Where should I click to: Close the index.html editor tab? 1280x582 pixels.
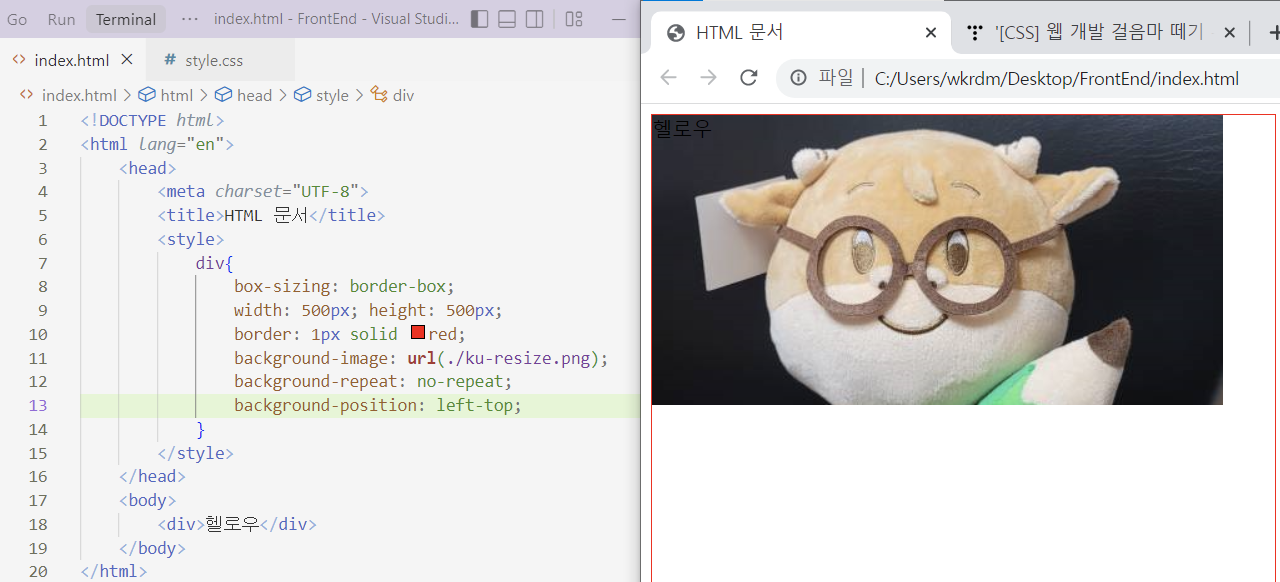(127, 60)
